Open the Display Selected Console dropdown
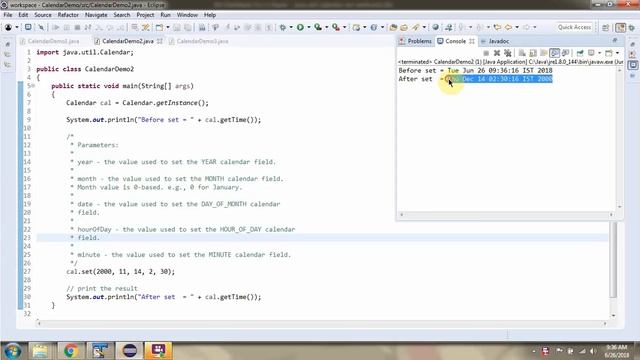Screen dimensions: 640x360 click(599, 53)
